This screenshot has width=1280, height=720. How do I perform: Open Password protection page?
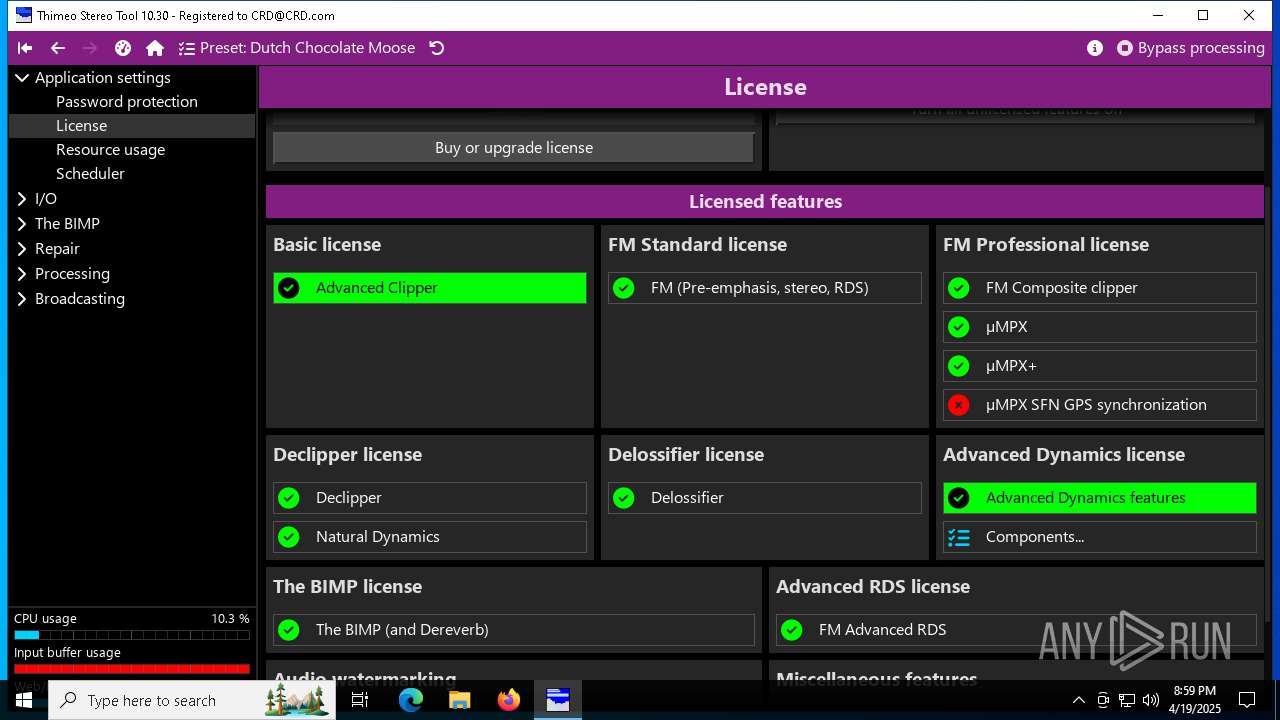click(127, 102)
